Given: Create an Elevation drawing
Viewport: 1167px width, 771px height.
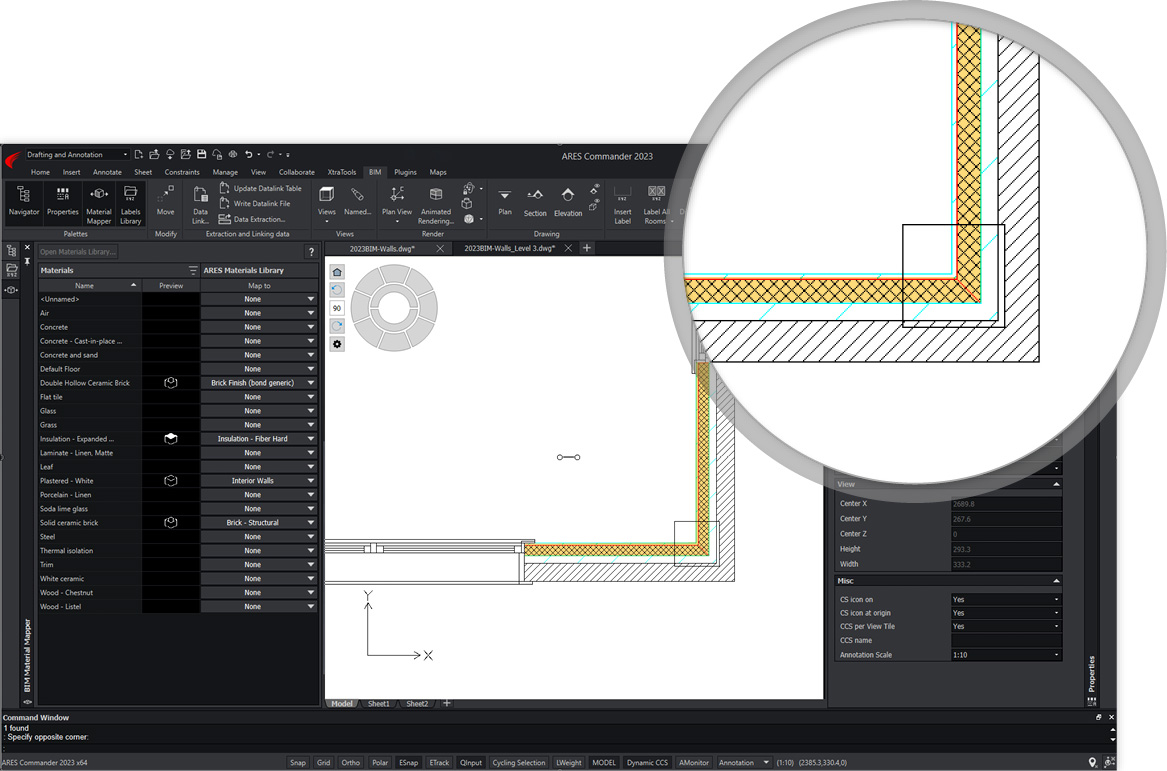Looking at the screenshot, I should pos(568,202).
